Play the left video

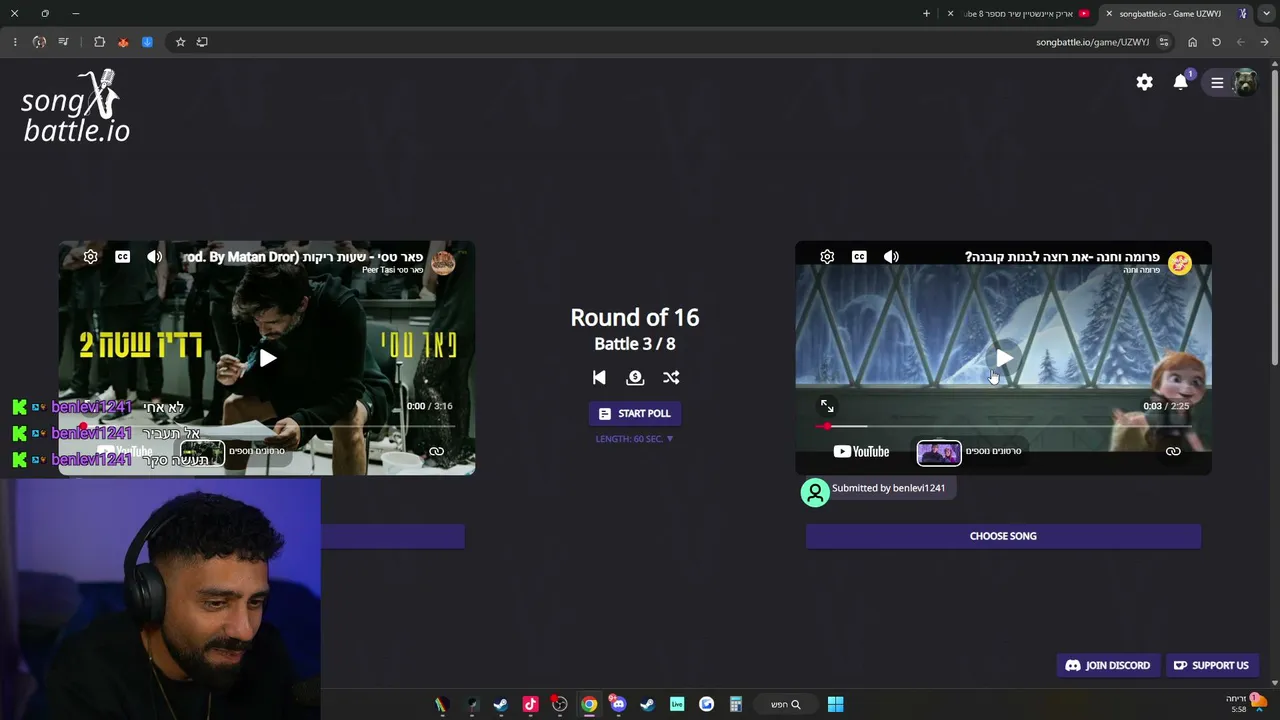pos(267,358)
